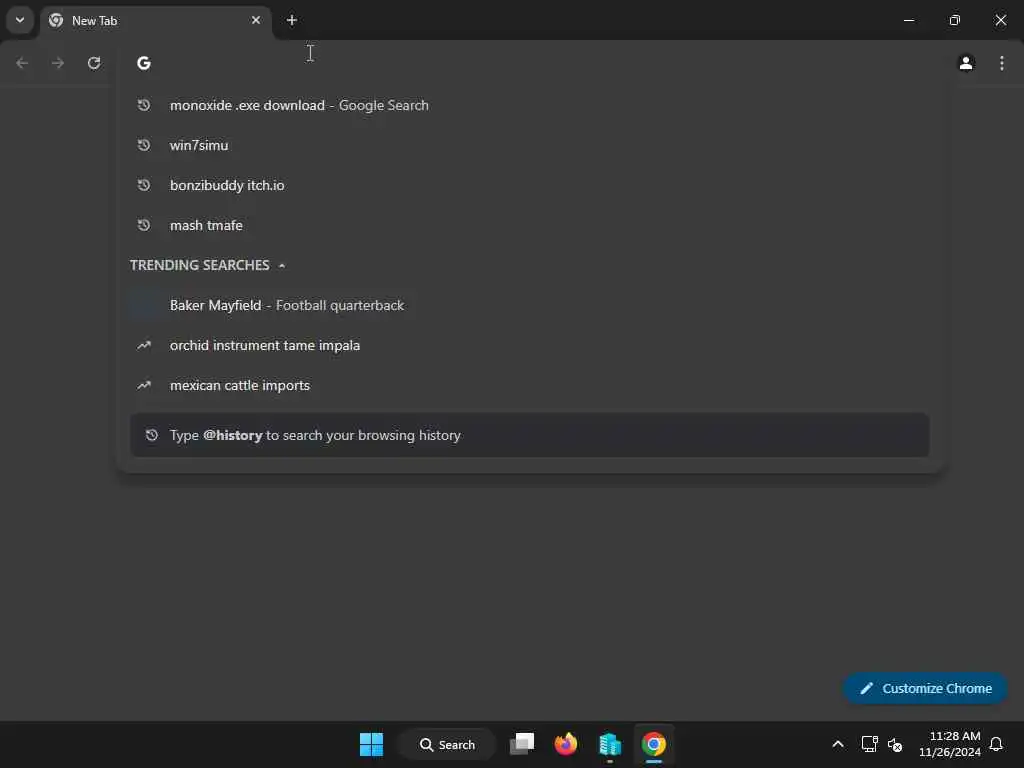Select the 'bonzibuddy itch.io' suggestion
The image size is (1024, 768).
(530, 185)
